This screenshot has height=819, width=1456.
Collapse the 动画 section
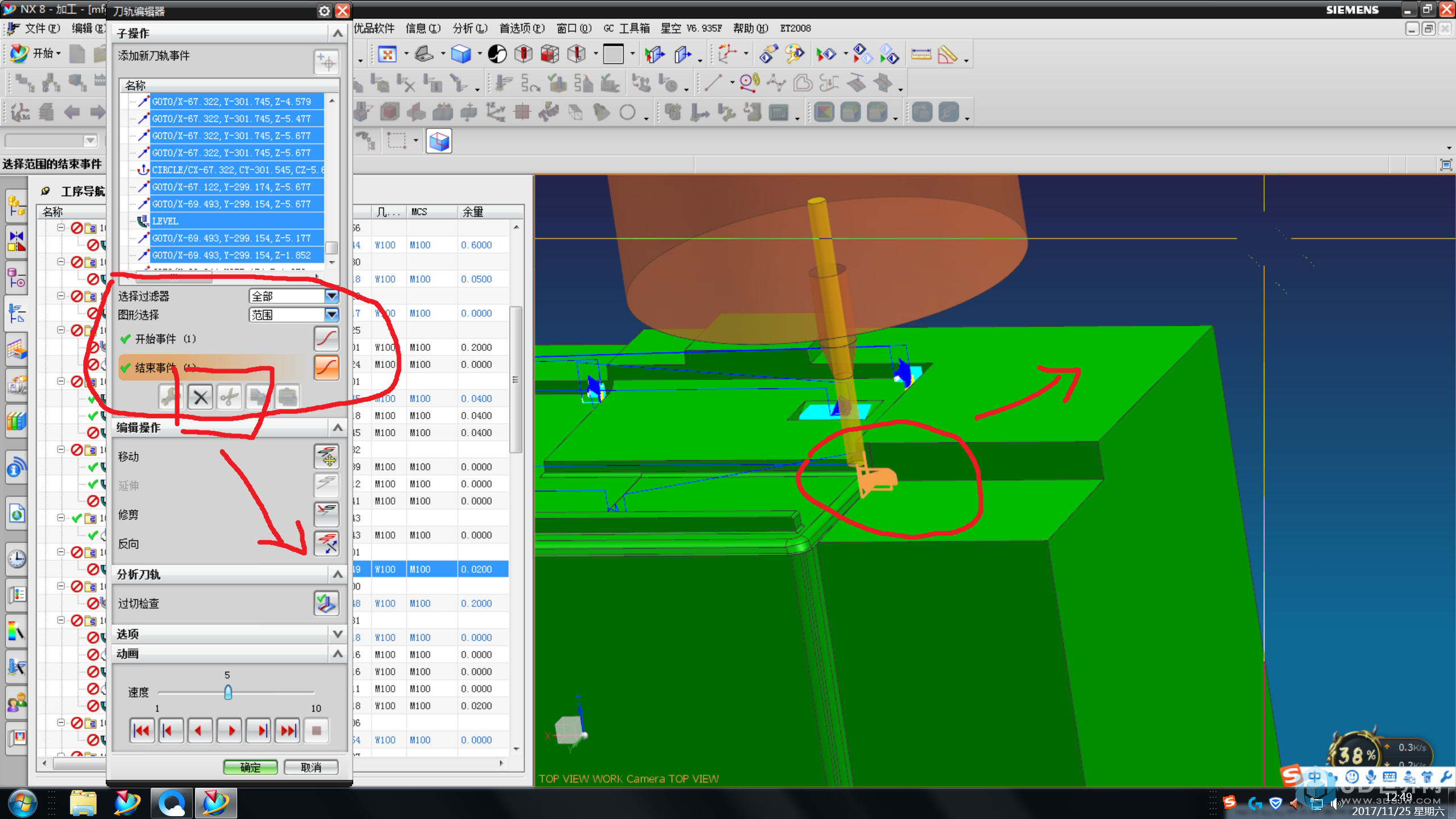pyautogui.click(x=337, y=654)
